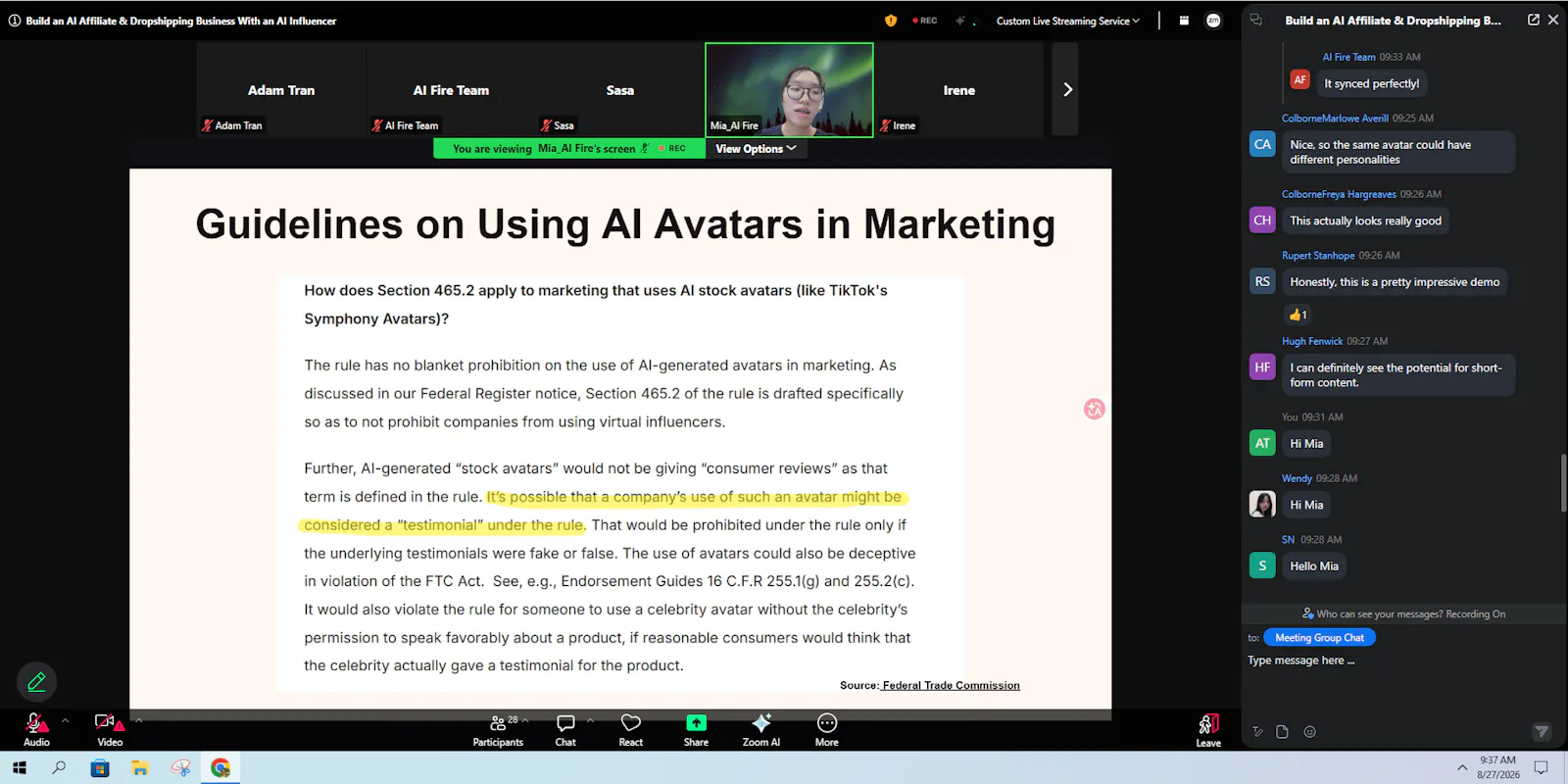1568x784 pixels.
Task: Click Leave meeting button
Action: [x=1208, y=730]
